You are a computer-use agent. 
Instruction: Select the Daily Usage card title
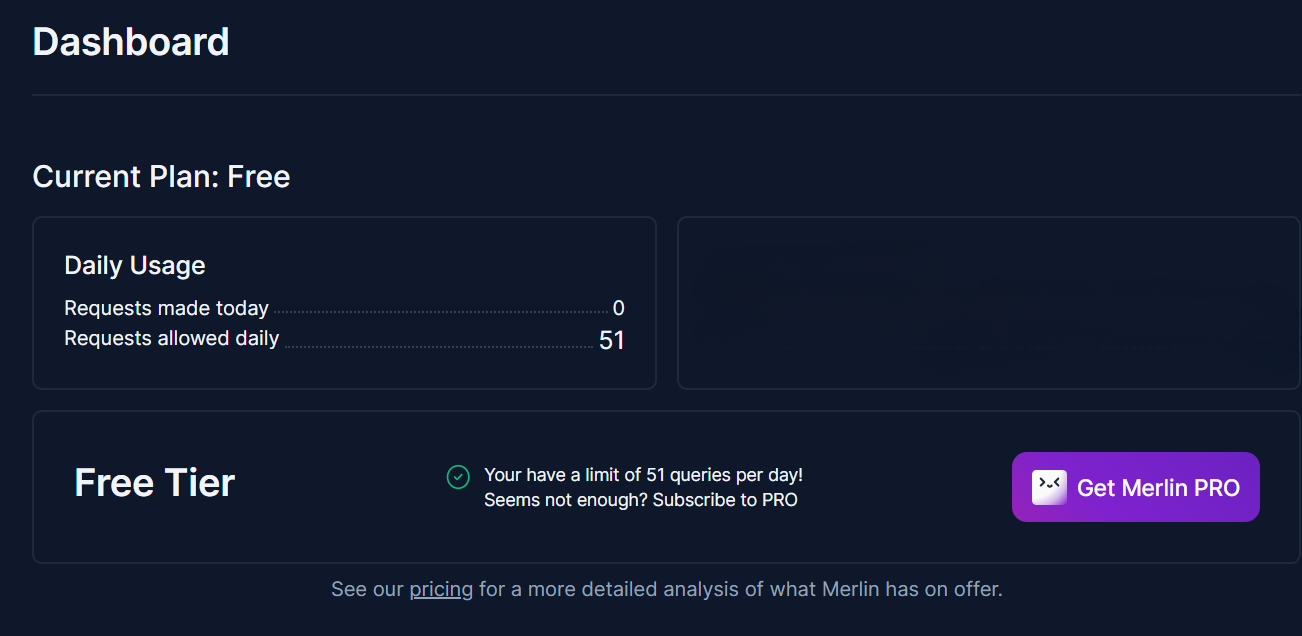coord(134,265)
